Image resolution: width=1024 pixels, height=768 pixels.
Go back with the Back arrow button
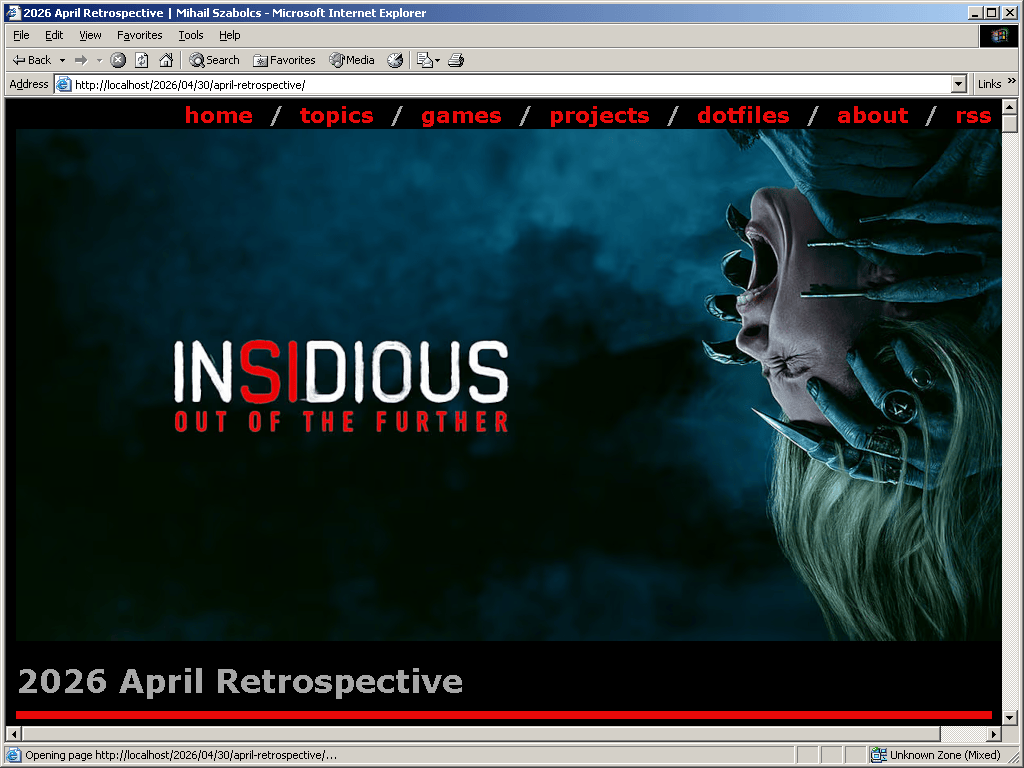coord(31,60)
